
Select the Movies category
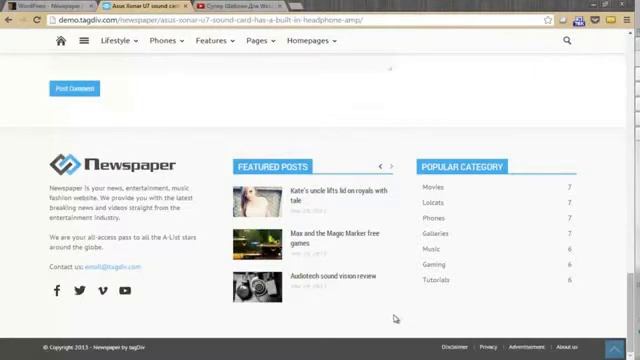[433, 187]
